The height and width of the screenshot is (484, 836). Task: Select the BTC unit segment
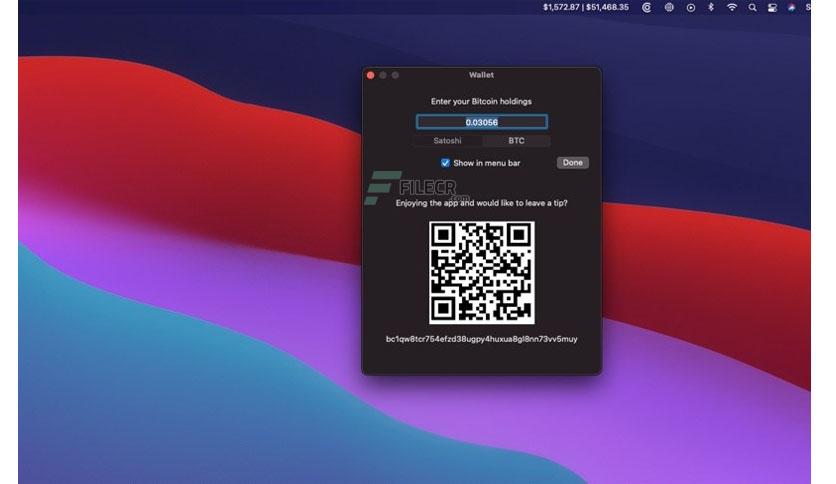516,141
